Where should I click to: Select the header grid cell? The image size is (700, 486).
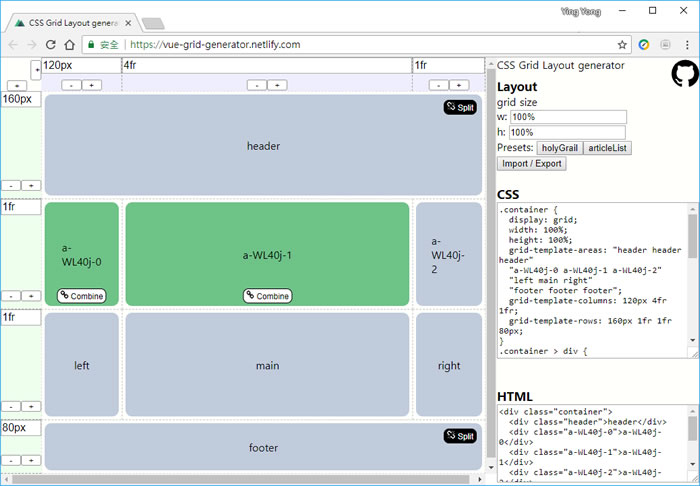[263, 145]
